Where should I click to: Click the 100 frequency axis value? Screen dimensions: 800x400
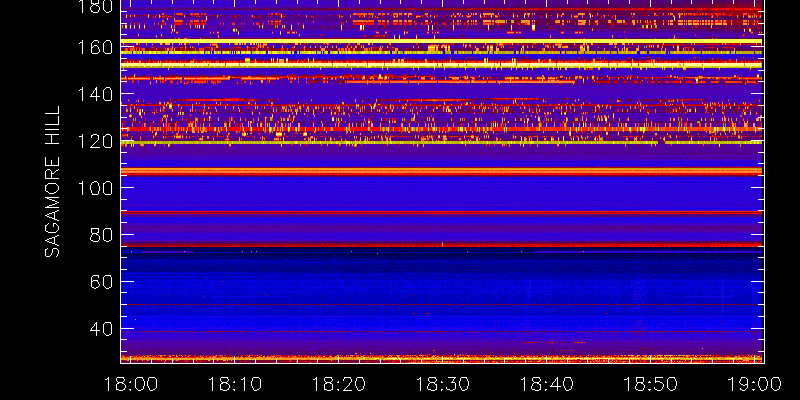pyautogui.click(x=94, y=188)
